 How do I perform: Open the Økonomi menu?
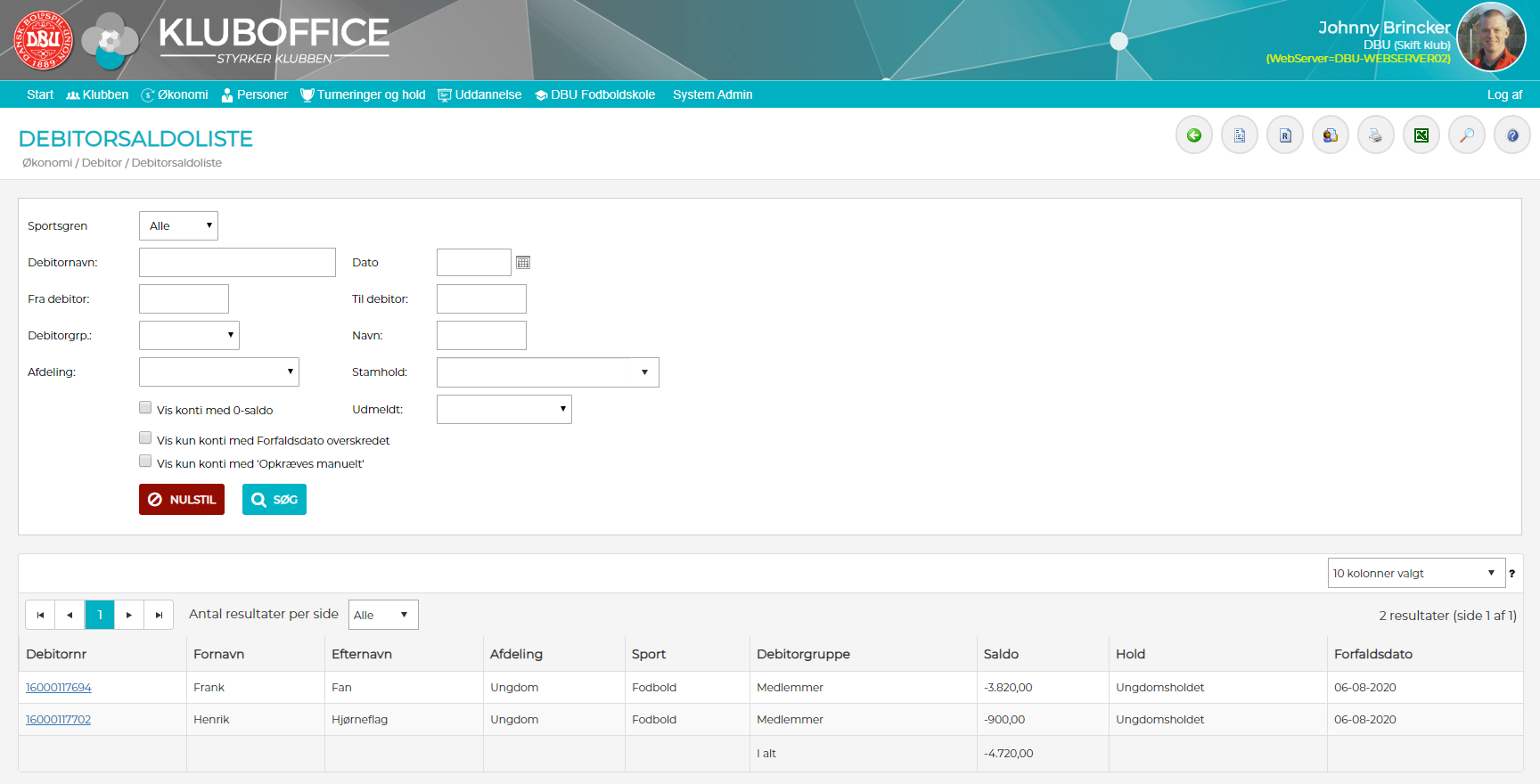pos(175,94)
